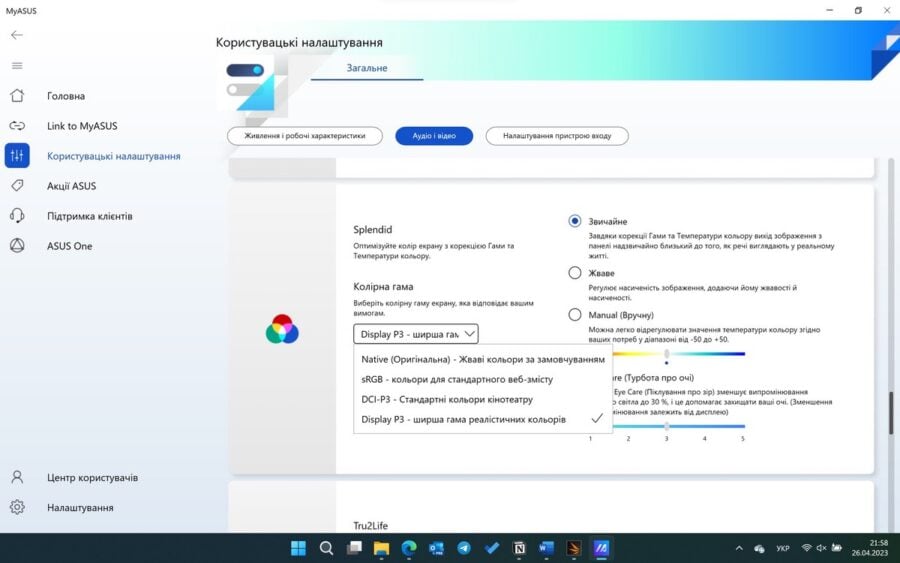The image size is (900, 563).
Task: Open Підтримка клієнтів support page
Action: pyautogui.click(x=90, y=216)
